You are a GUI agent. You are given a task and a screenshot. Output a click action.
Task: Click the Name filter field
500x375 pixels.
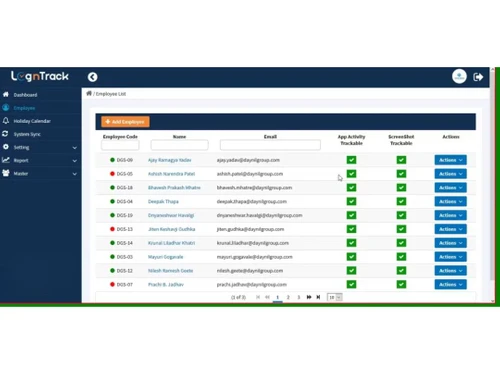pos(179,145)
